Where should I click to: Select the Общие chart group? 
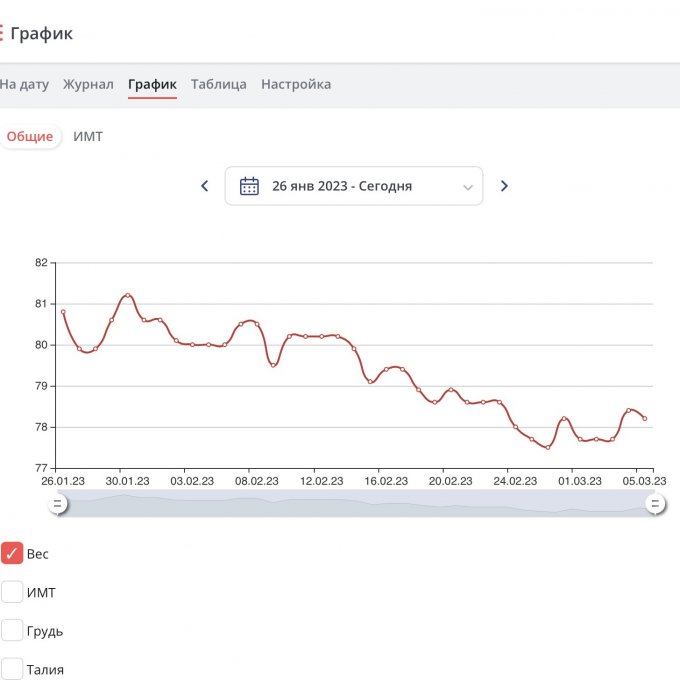(30, 137)
